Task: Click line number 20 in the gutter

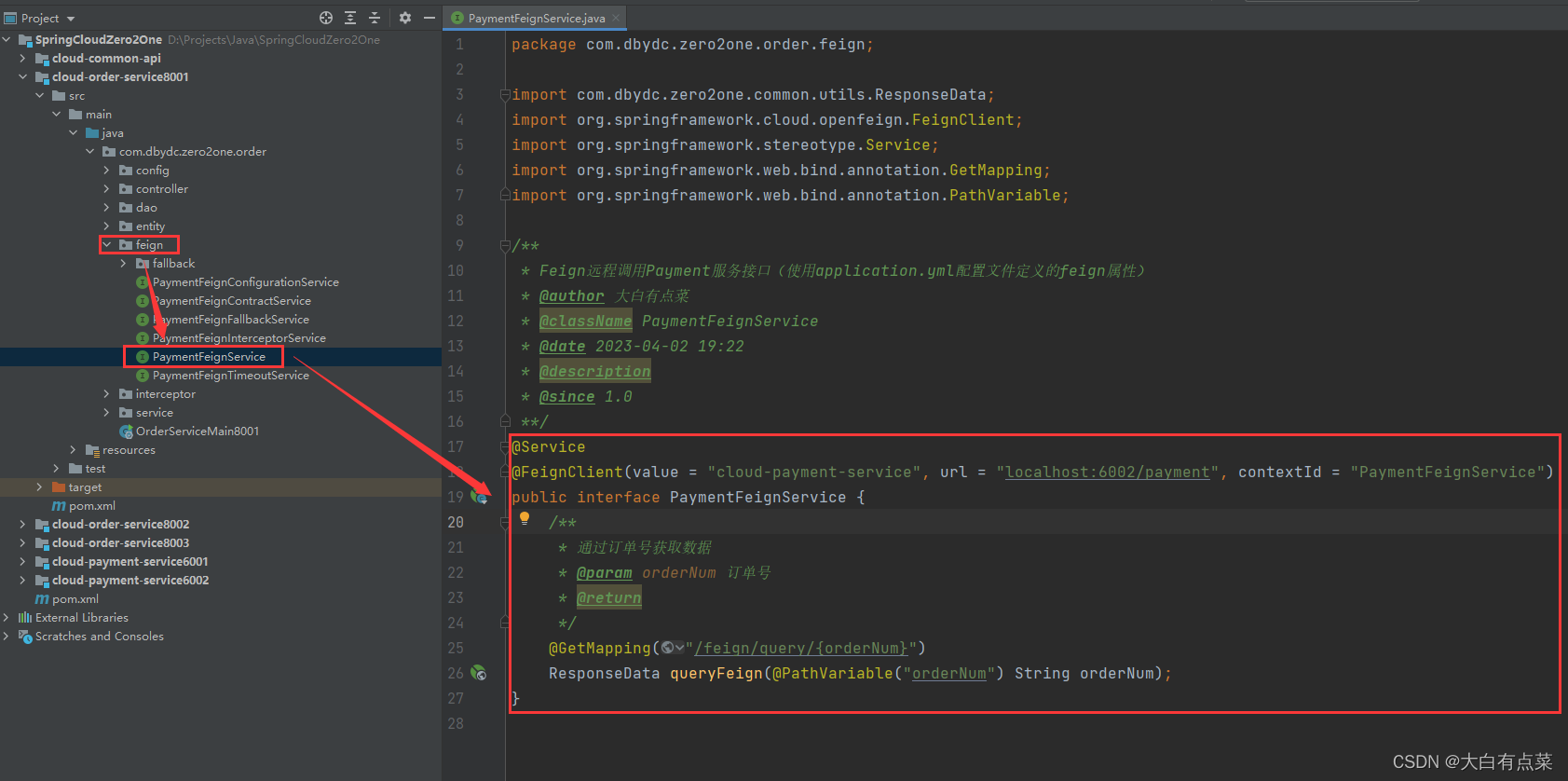Action: coord(456,523)
